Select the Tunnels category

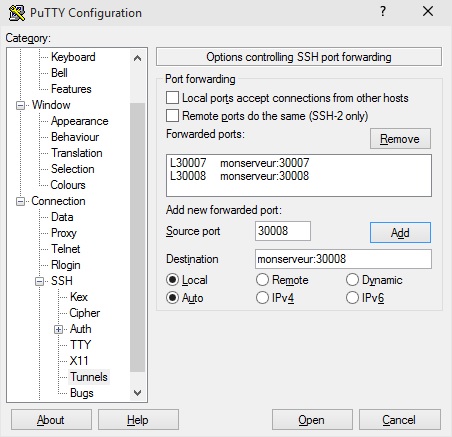point(89,377)
